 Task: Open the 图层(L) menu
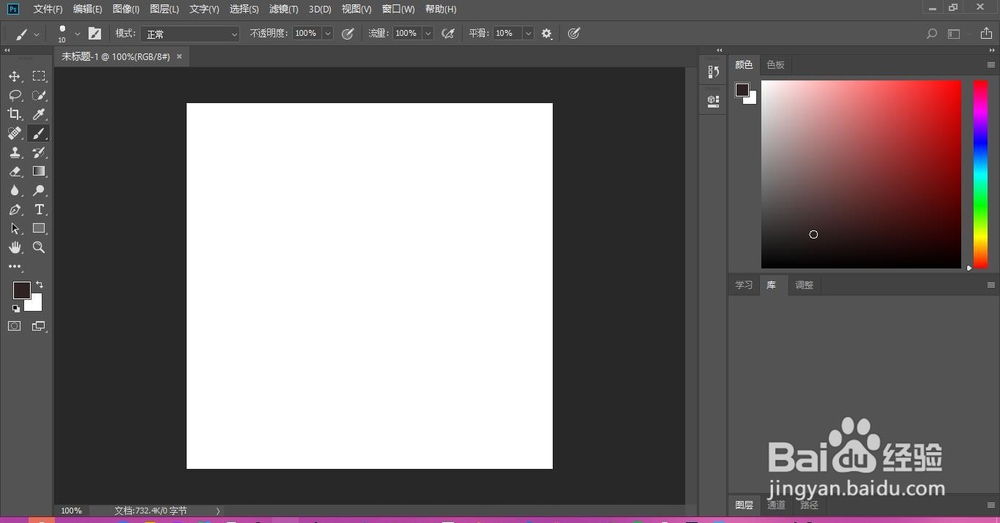(165, 9)
